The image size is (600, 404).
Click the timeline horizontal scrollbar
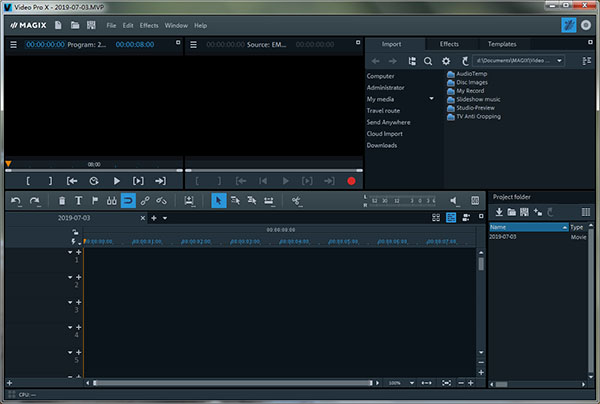click(233, 383)
